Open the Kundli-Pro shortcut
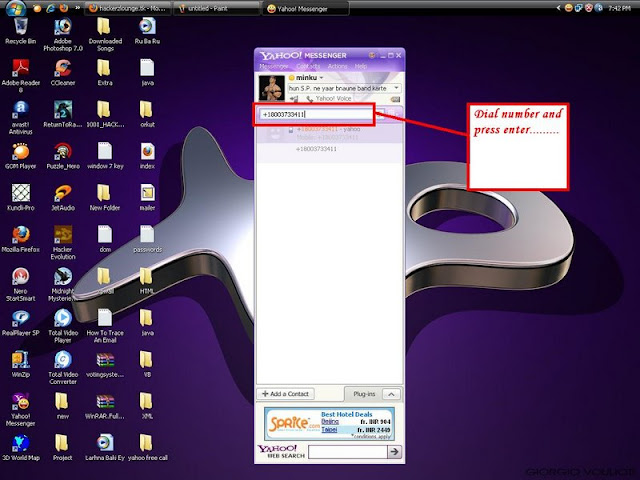The image size is (640, 480). [20, 198]
